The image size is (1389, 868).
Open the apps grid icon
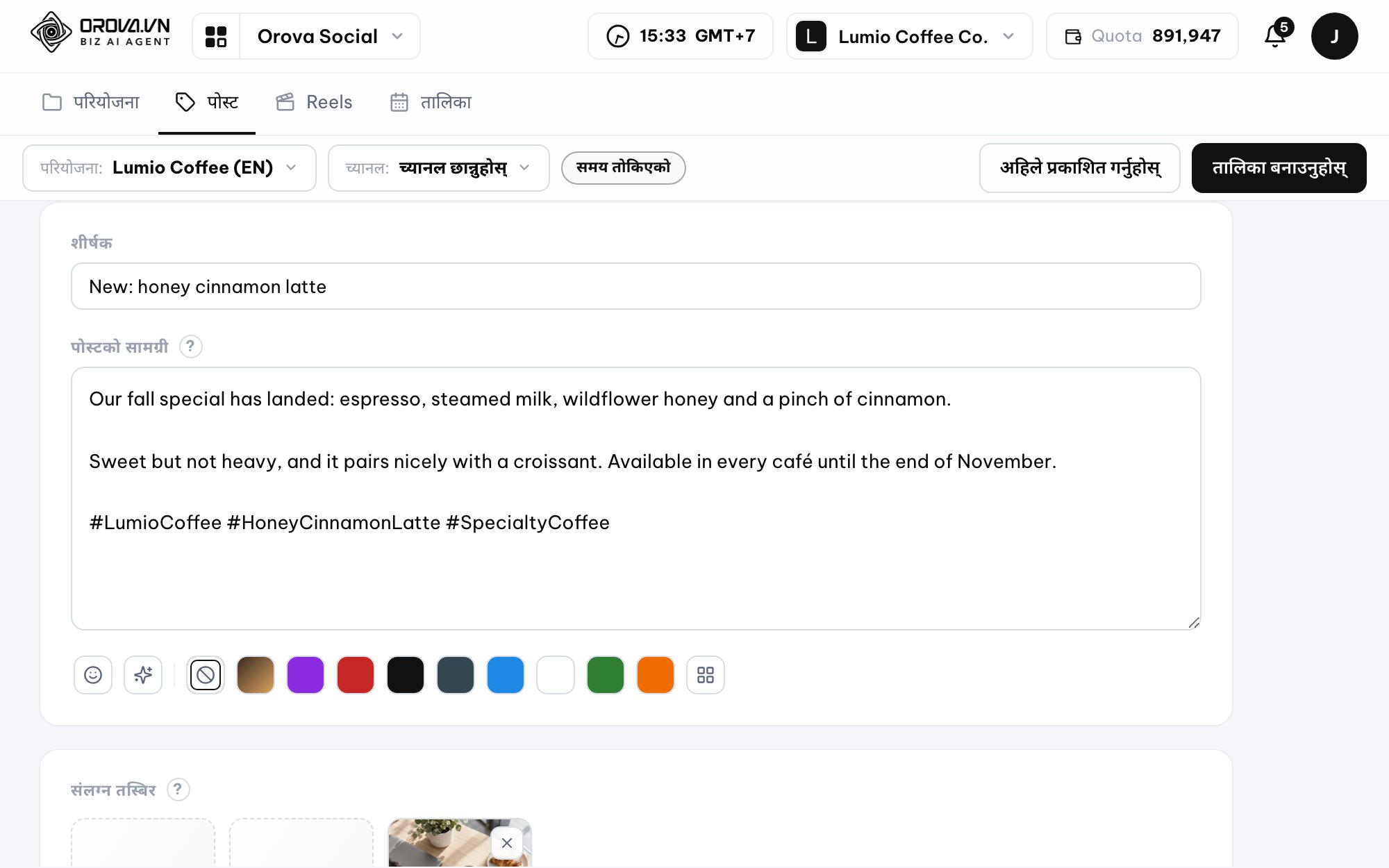216,36
